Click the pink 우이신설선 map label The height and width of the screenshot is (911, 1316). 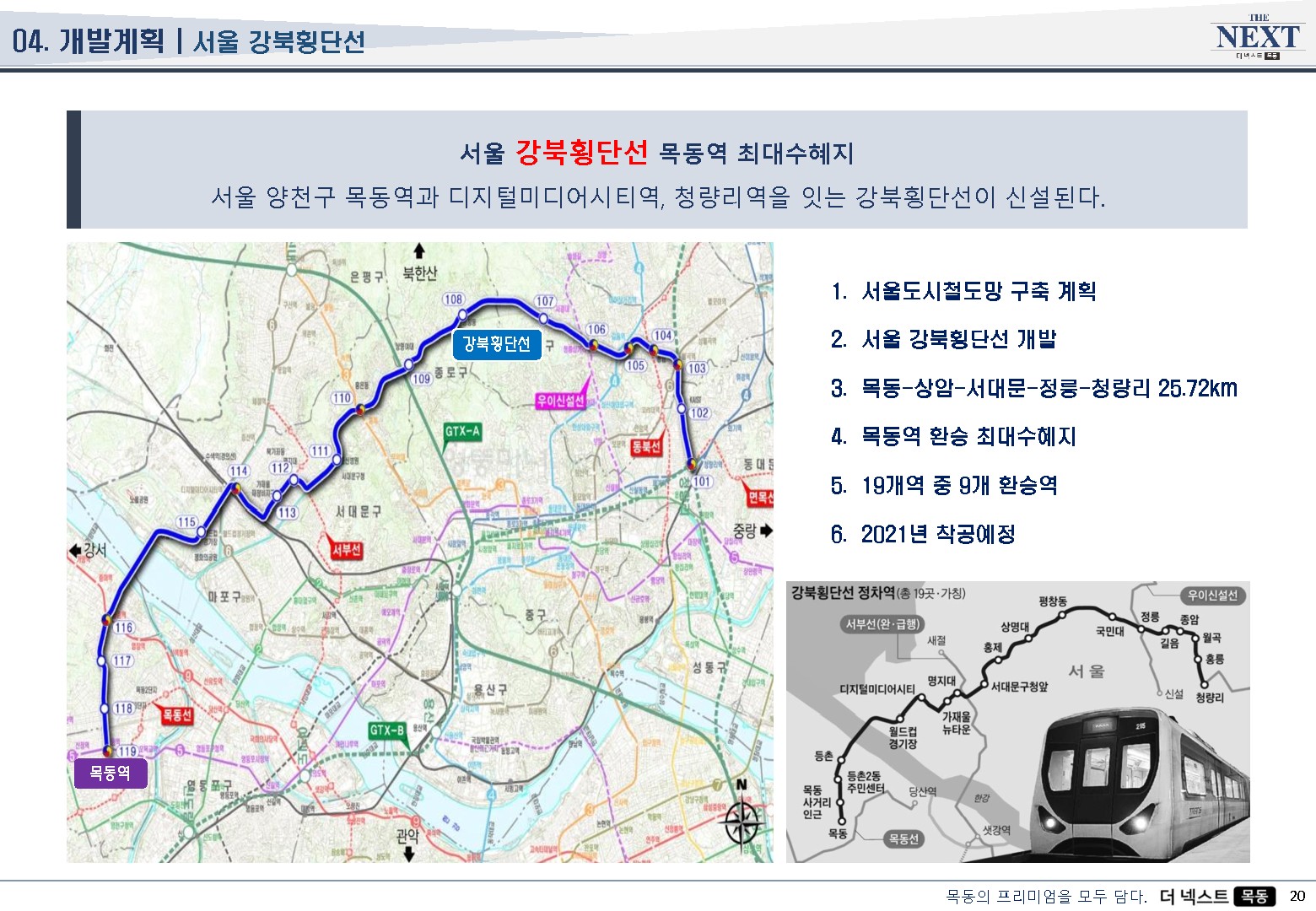pos(560,401)
